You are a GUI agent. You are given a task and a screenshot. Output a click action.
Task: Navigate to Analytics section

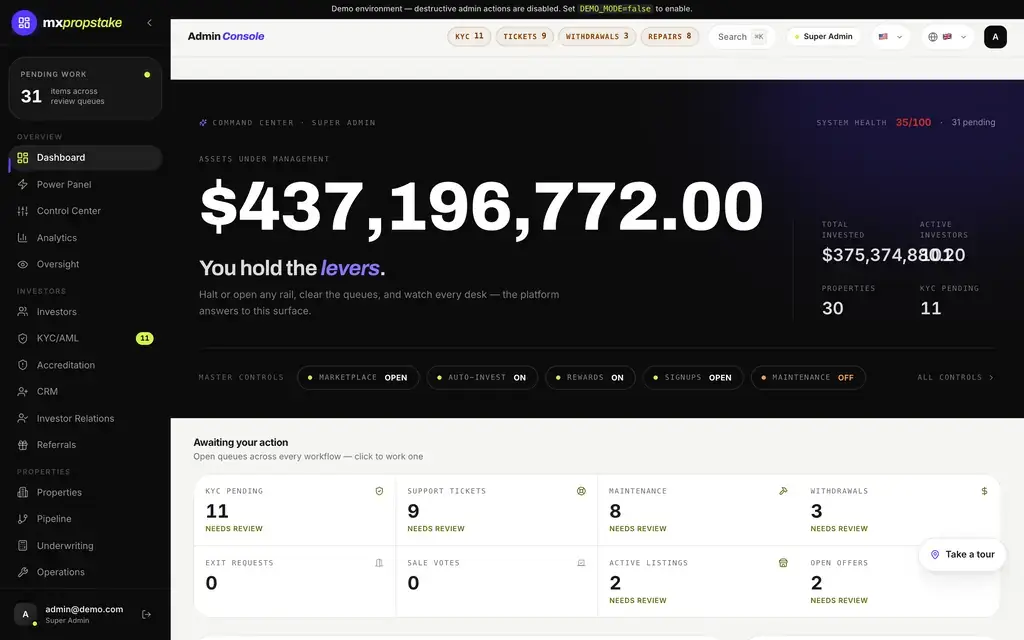pyautogui.click(x=85, y=238)
